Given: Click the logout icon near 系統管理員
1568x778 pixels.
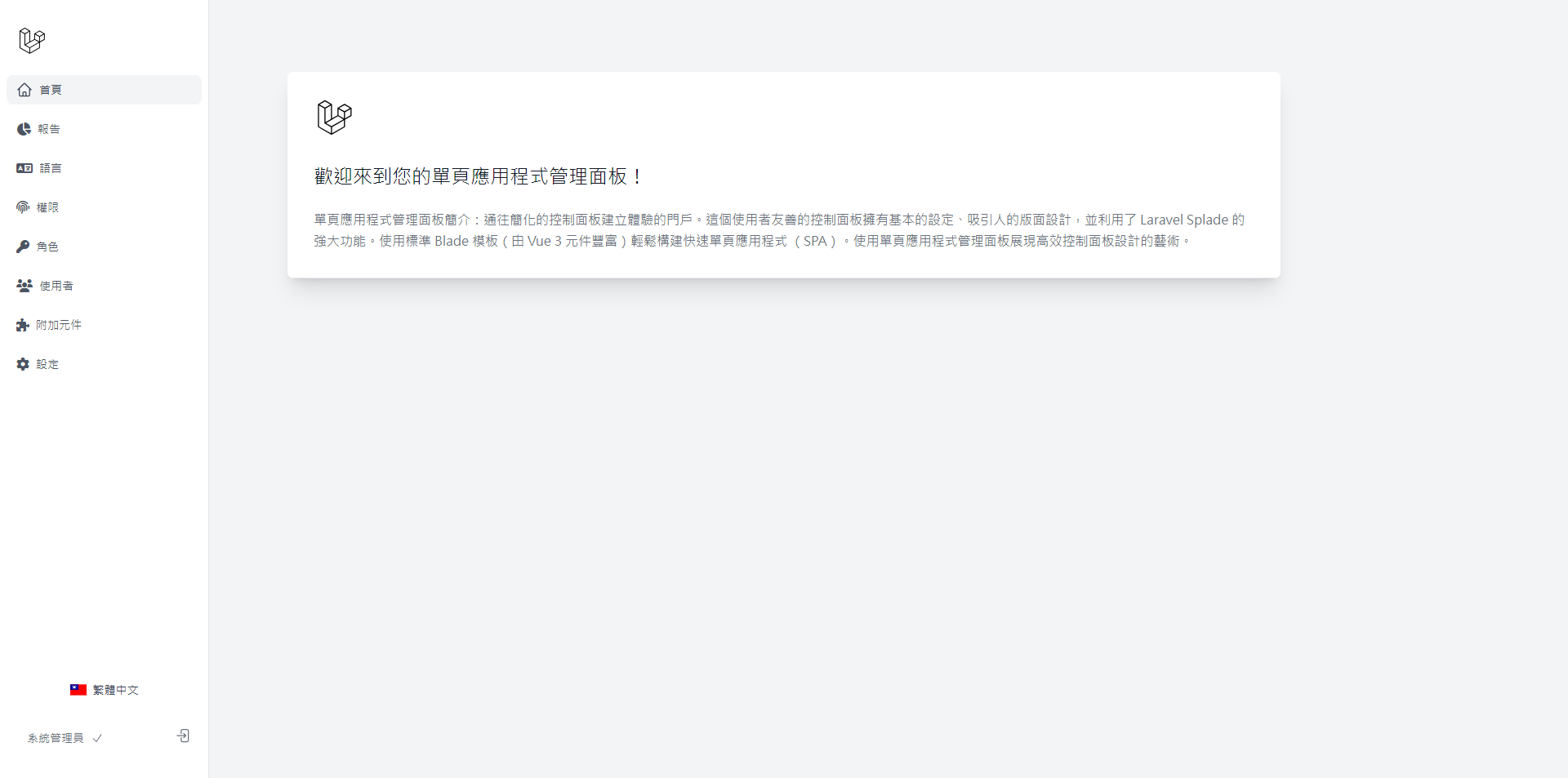Looking at the screenshot, I should click(183, 736).
